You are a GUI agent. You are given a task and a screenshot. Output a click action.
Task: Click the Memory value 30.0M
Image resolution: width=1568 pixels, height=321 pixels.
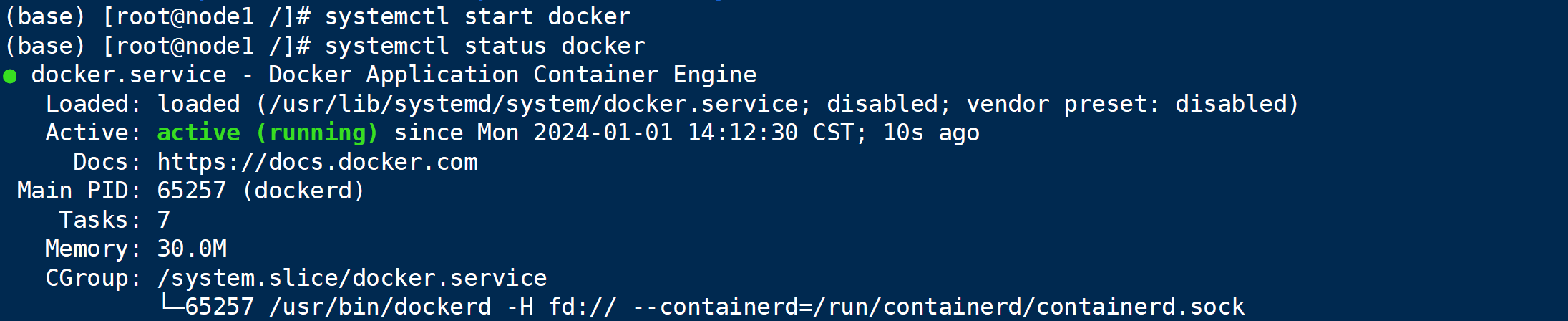point(192,249)
